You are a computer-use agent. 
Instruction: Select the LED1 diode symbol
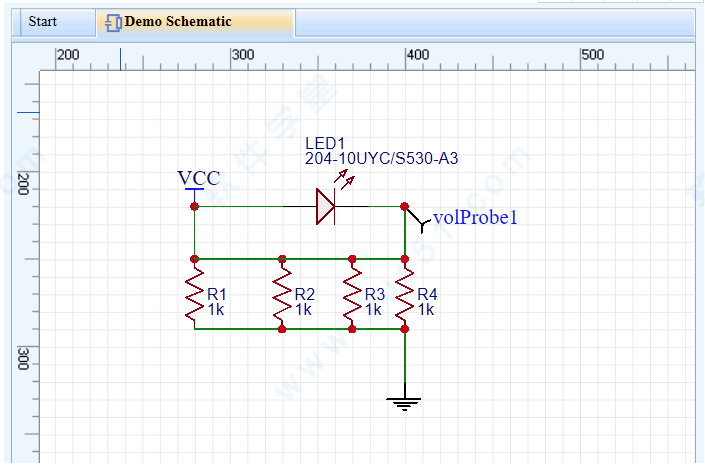click(325, 206)
